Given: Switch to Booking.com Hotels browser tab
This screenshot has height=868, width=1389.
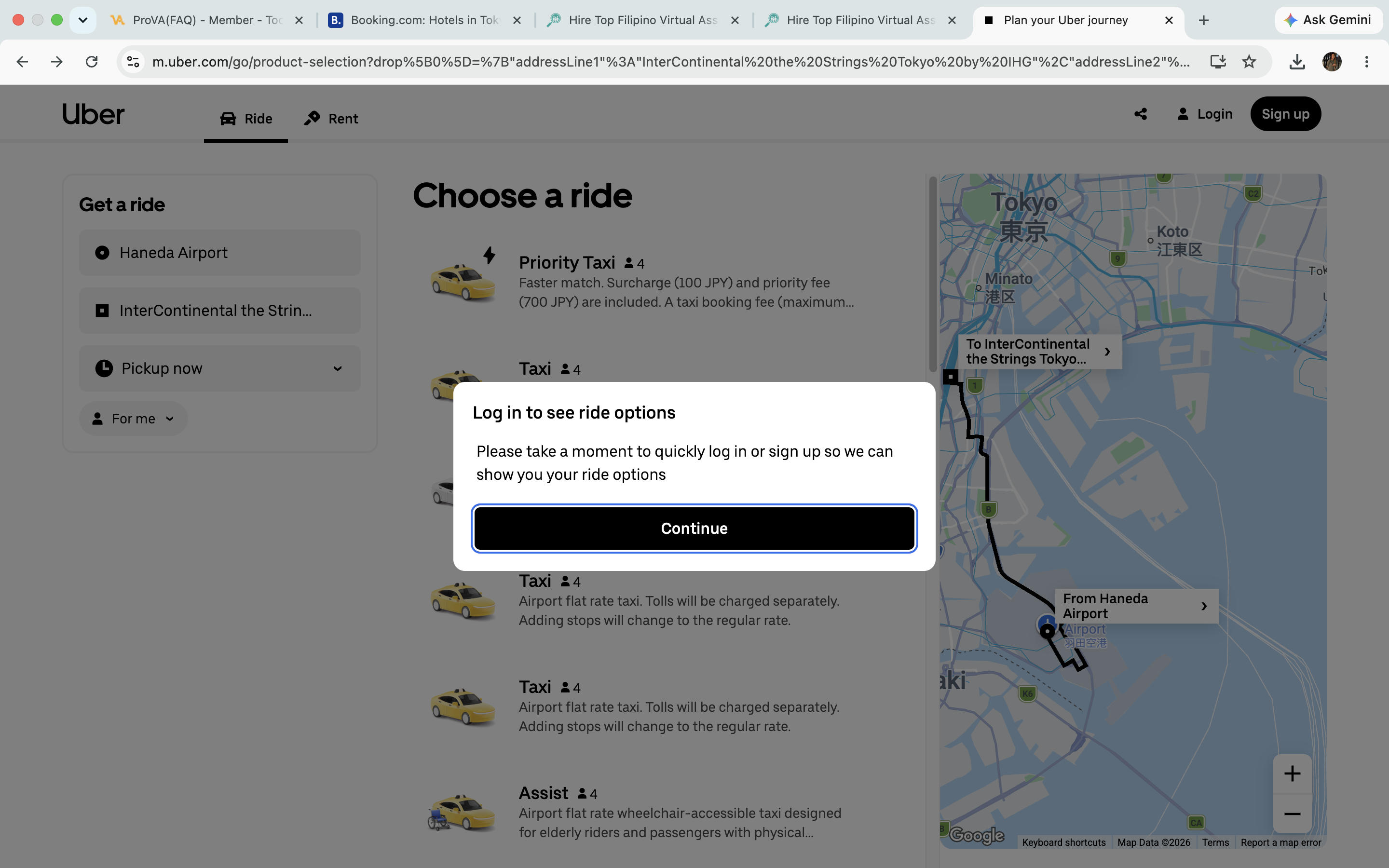Looking at the screenshot, I should (x=425, y=20).
